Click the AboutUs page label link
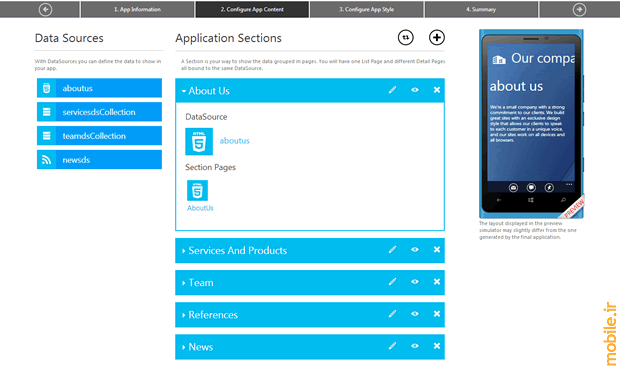The height and width of the screenshot is (369, 620). (x=200, y=208)
